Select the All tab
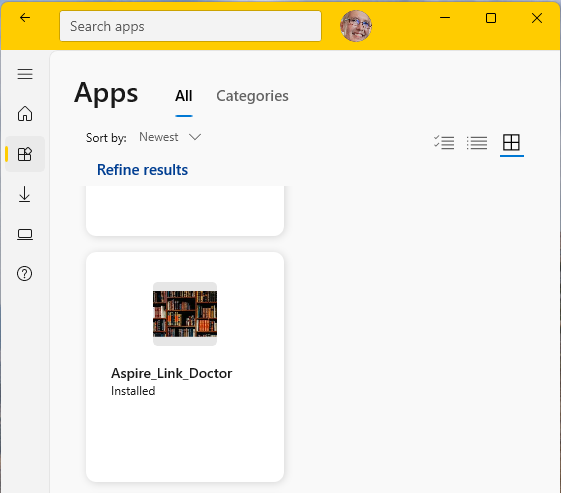The height and width of the screenshot is (493, 561). pyautogui.click(x=184, y=96)
